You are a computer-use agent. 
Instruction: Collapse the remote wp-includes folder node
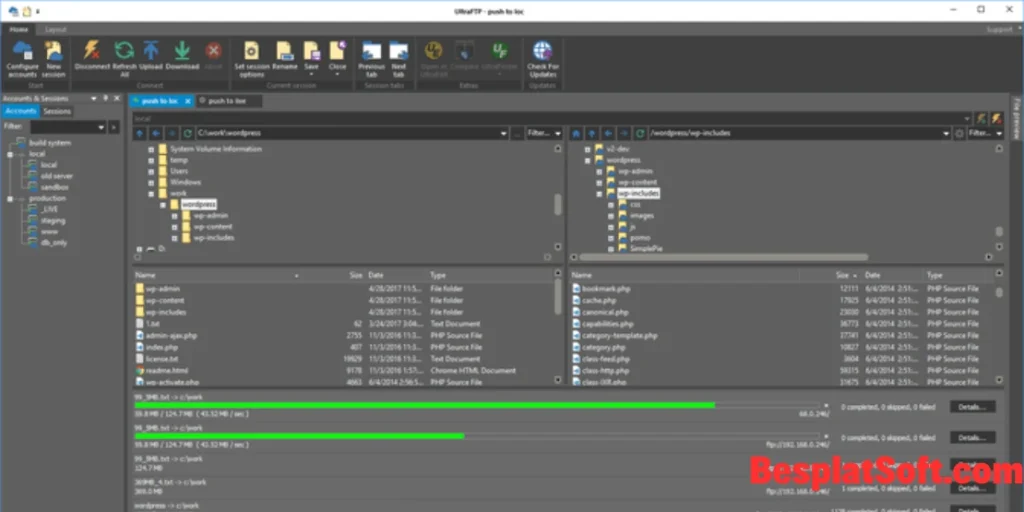(x=599, y=194)
